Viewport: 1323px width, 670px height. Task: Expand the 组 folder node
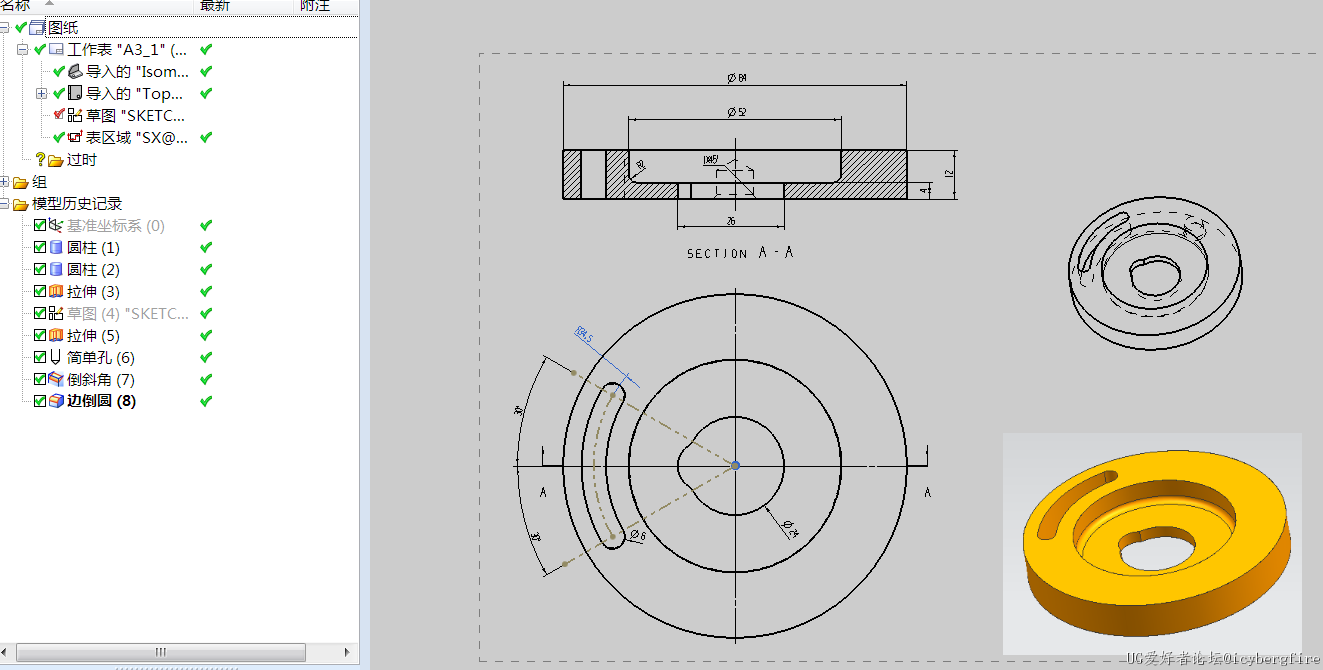click(5, 182)
